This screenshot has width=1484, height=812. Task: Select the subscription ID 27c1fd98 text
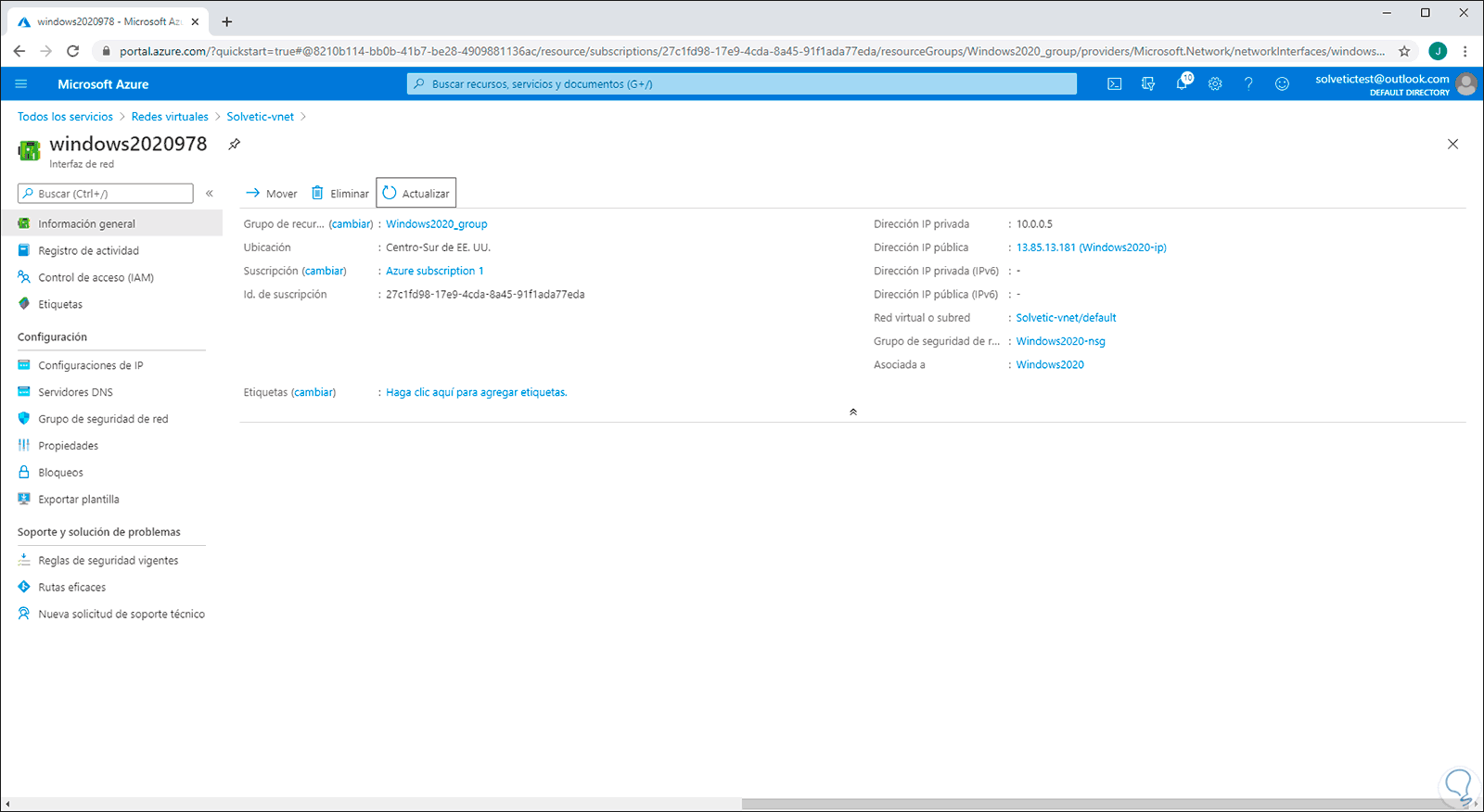(485, 295)
